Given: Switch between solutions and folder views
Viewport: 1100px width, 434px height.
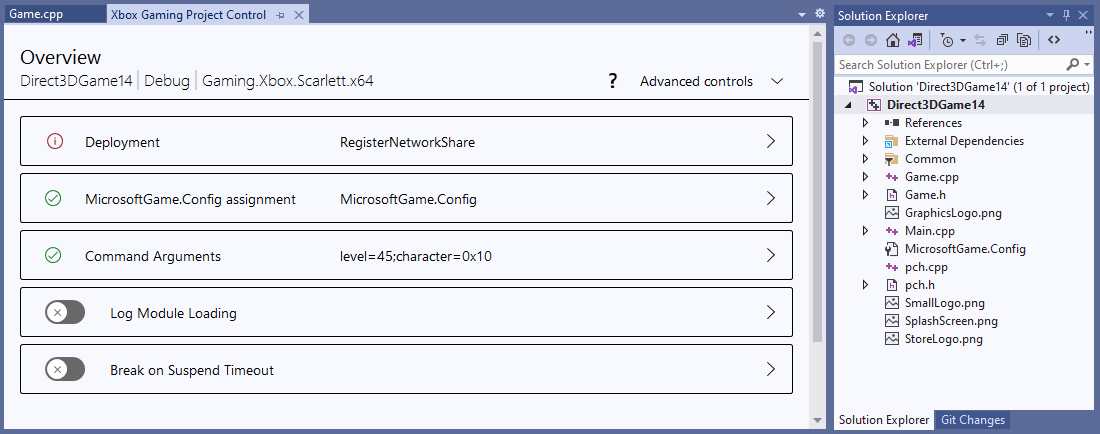Looking at the screenshot, I should [915, 41].
